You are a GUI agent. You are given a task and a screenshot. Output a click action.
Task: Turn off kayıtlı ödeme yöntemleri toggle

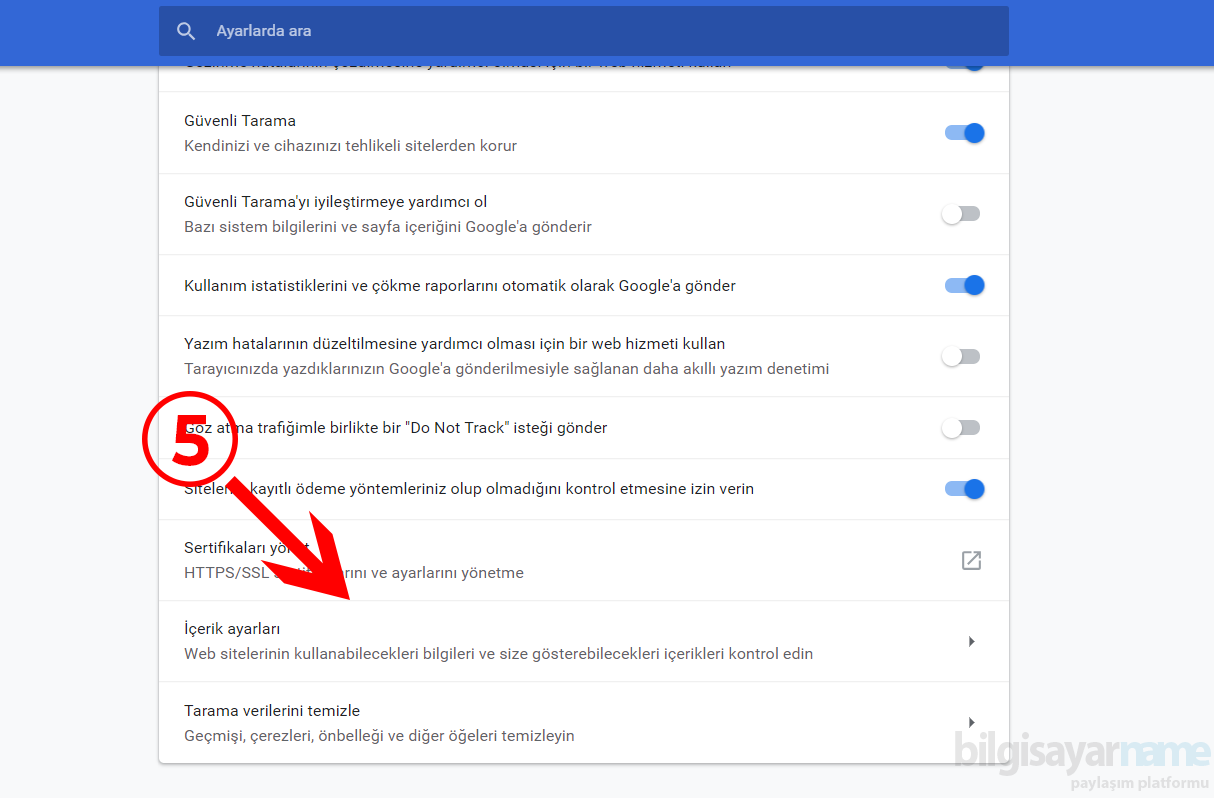(965, 489)
